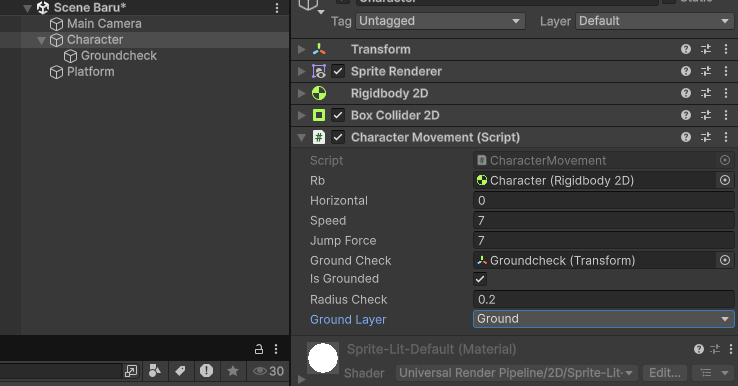Expand the Box Collider 2D component

(302, 115)
